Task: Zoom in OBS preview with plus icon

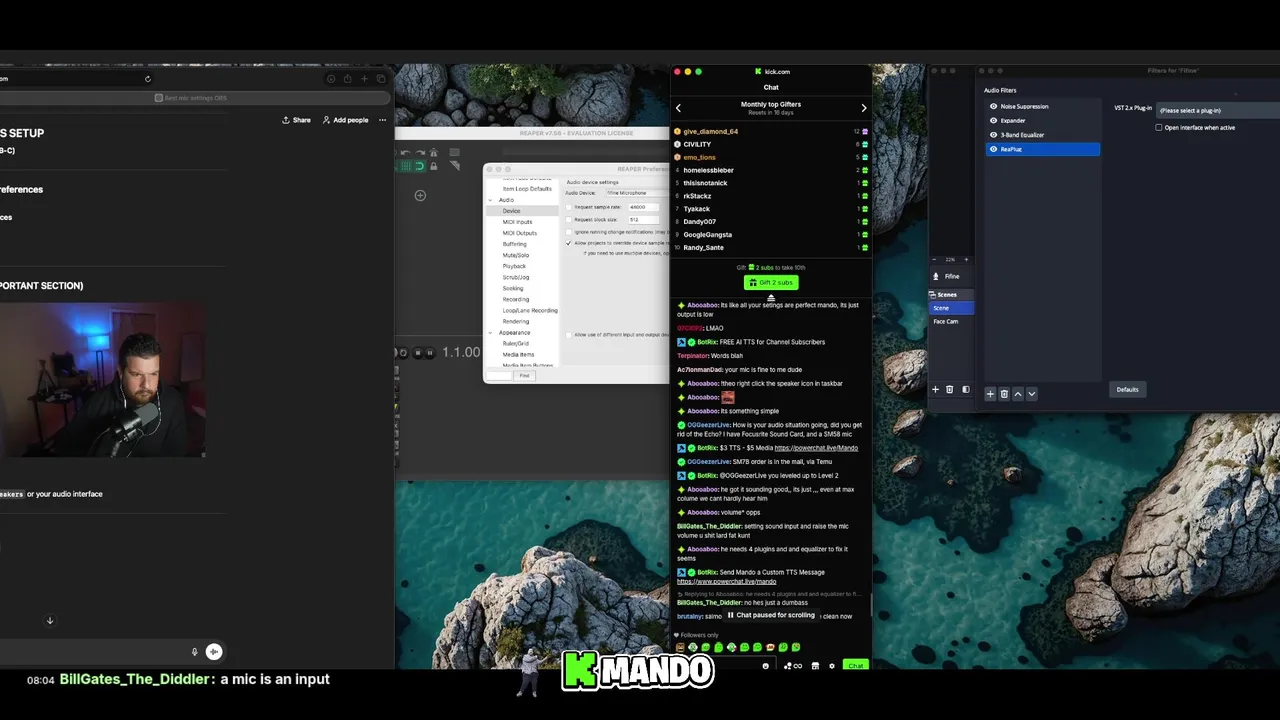Action: 966,259
